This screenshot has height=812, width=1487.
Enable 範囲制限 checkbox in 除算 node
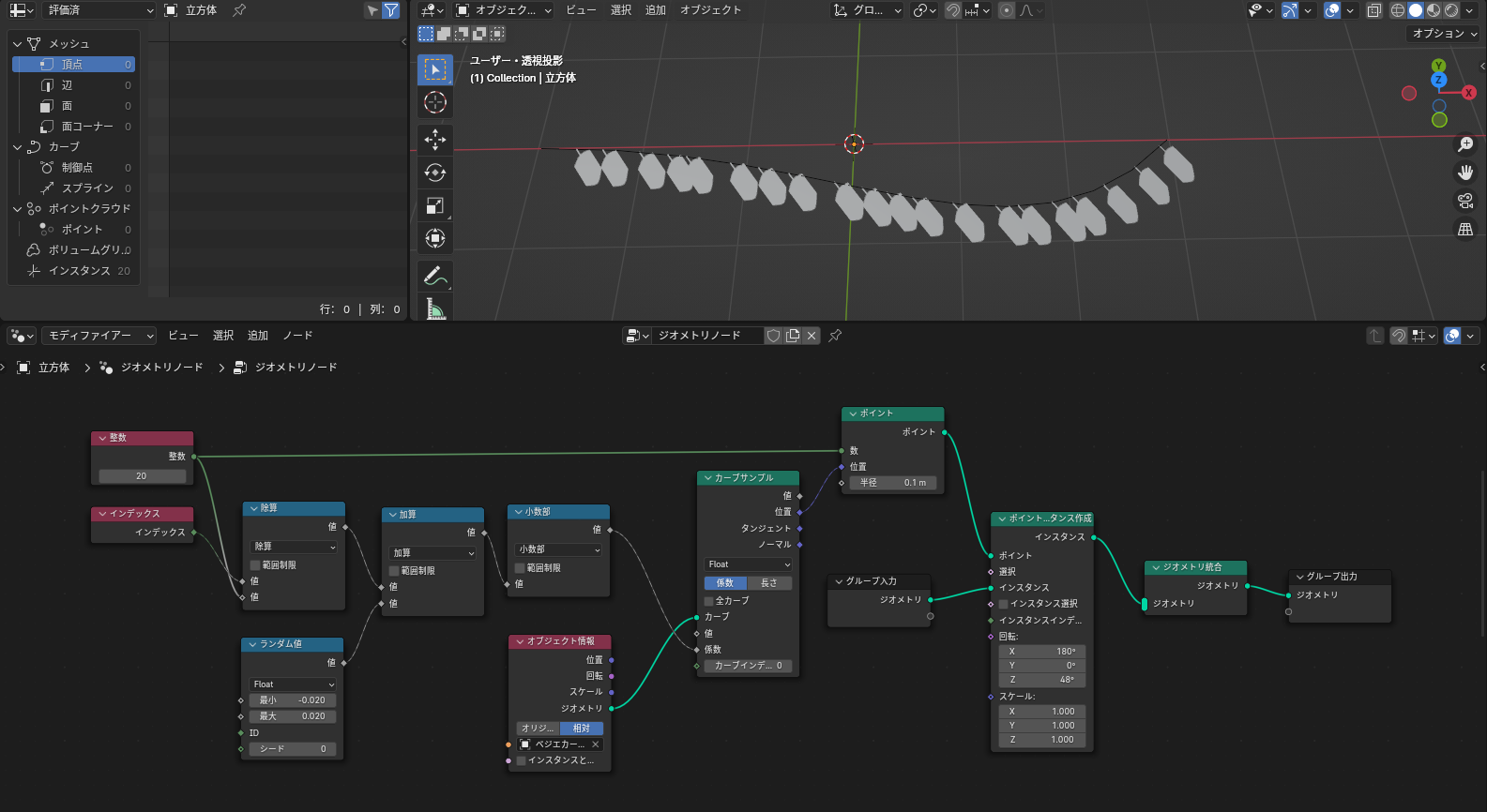point(255,565)
